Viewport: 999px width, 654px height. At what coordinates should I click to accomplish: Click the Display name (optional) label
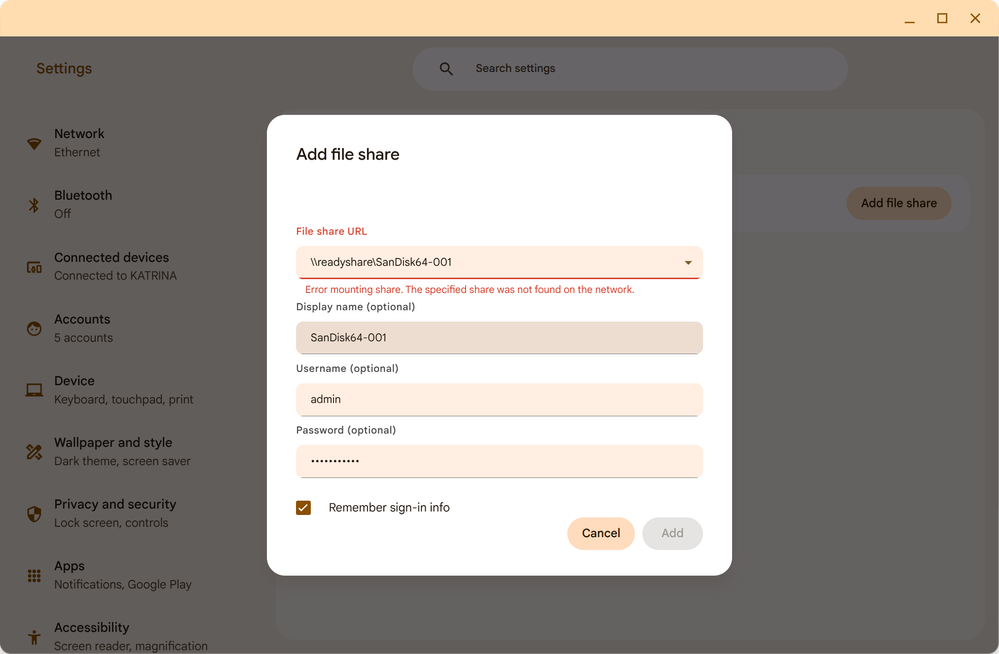[x=356, y=307]
